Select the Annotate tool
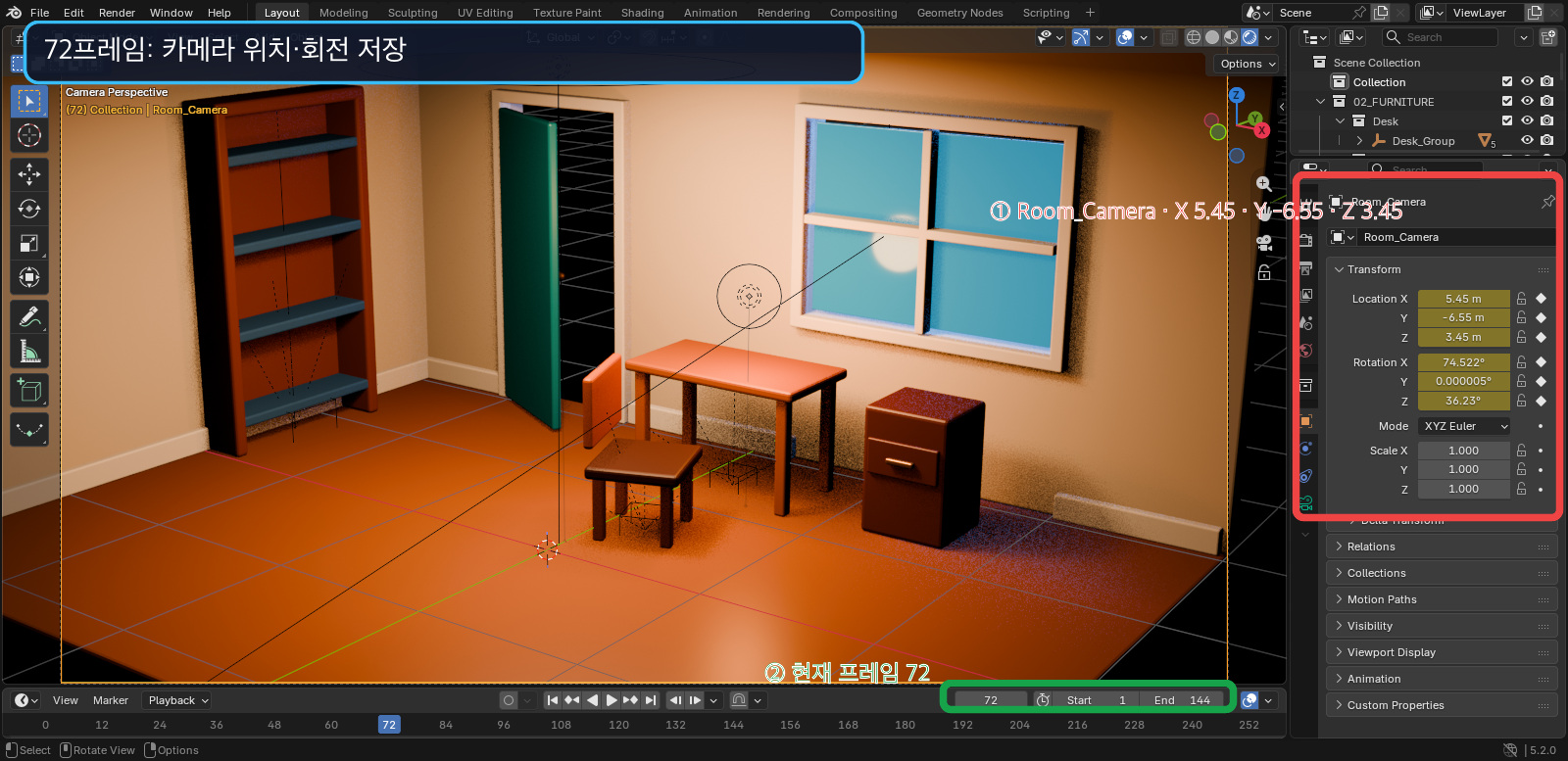 [x=29, y=316]
